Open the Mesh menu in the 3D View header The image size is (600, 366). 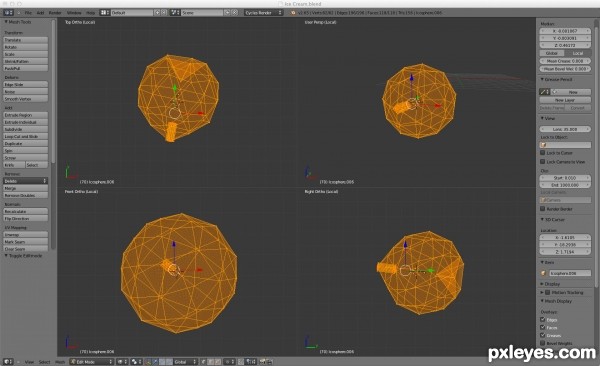(60, 361)
